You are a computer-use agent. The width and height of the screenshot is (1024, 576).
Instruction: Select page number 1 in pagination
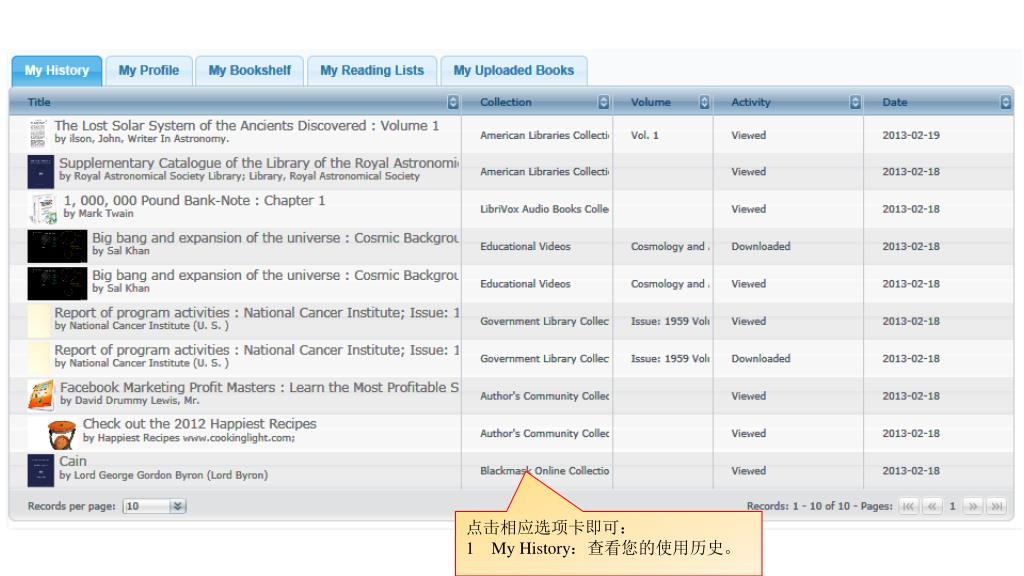(952, 506)
